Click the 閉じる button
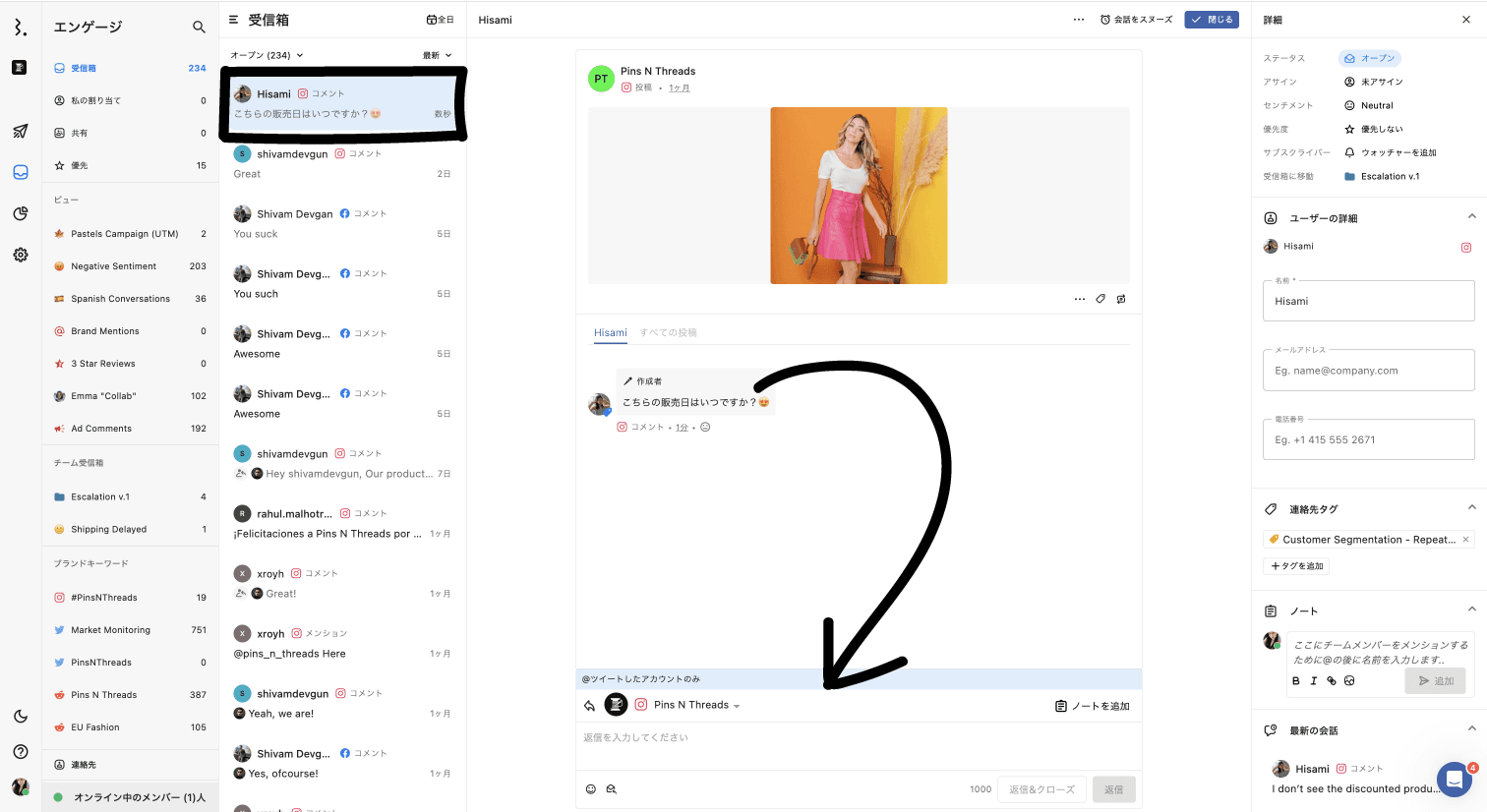1487x812 pixels. point(1212,20)
